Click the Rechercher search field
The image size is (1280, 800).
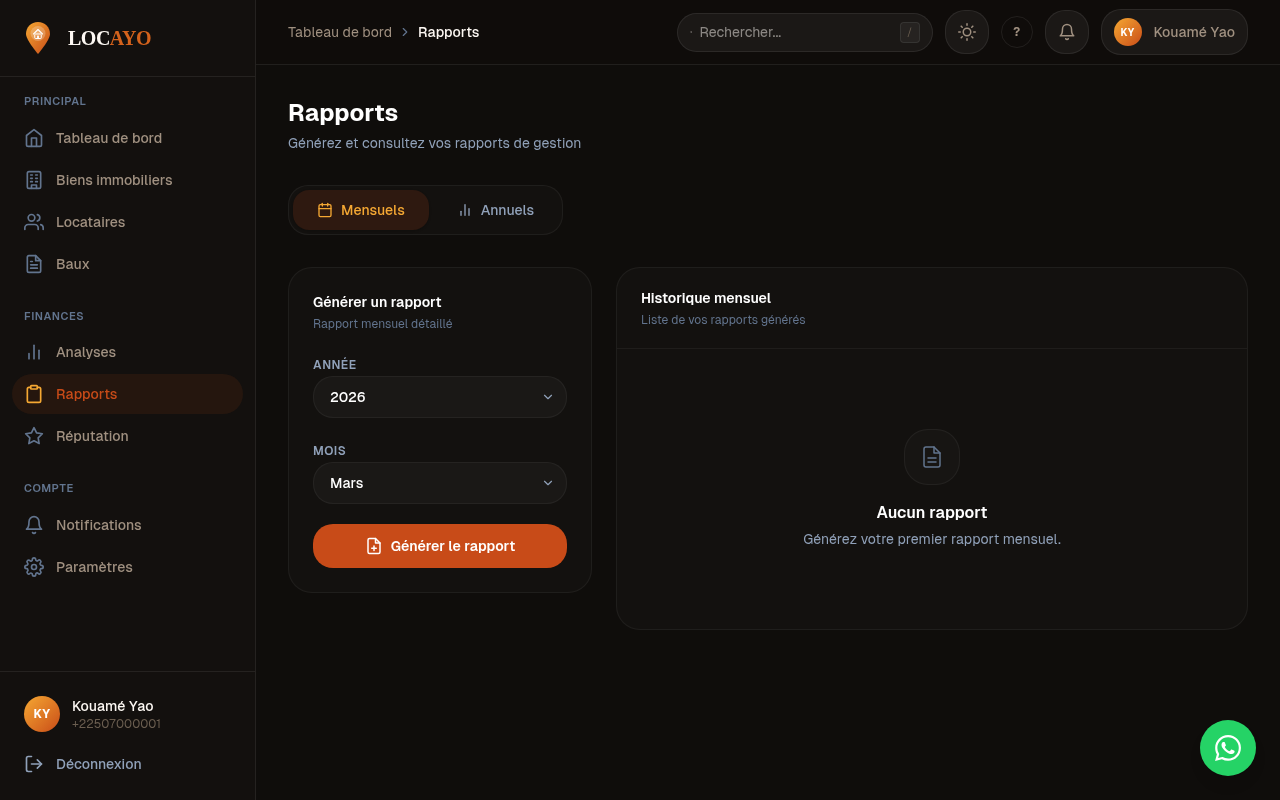coord(804,31)
